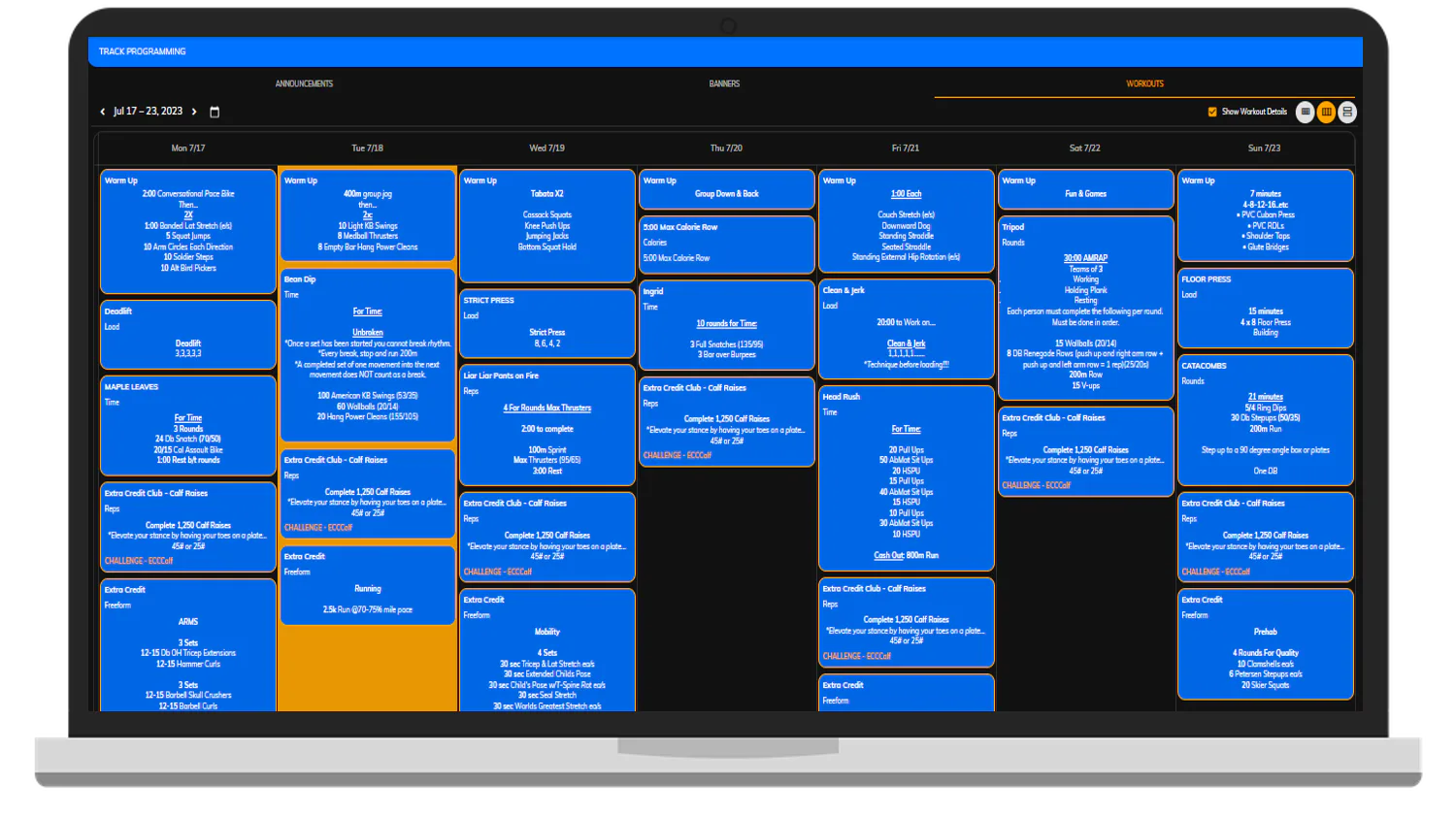The height and width of the screenshot is (818, 1456).
Task: Click Monday's CHALLENGE - ECCCalf link
Action: [x=139, y=561]
